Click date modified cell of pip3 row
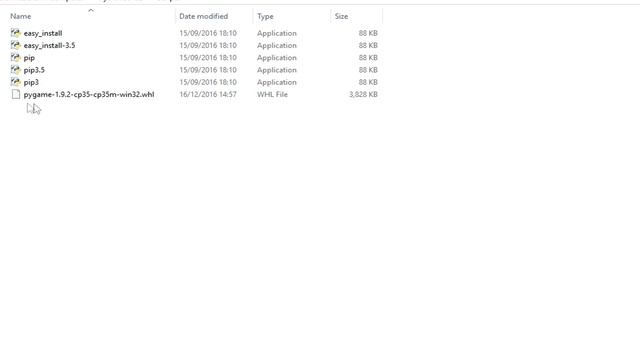Screen dimensions: 640x360 [208, 82]
